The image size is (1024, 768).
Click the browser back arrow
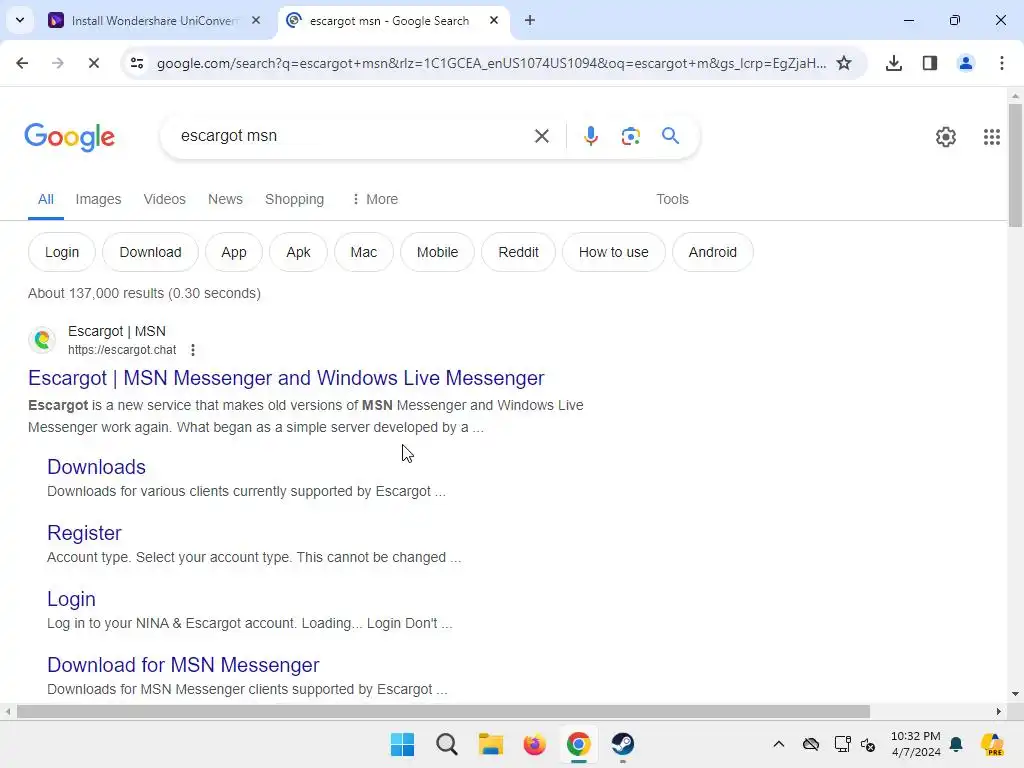pos(22,63)
